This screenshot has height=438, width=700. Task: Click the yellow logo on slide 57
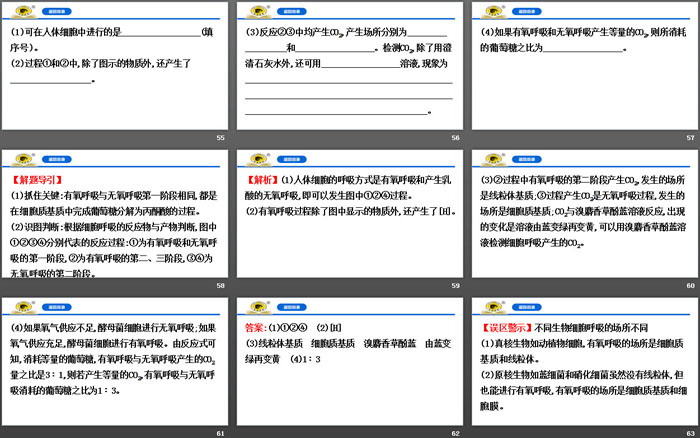pyautogui.click(x=494, y=12)
